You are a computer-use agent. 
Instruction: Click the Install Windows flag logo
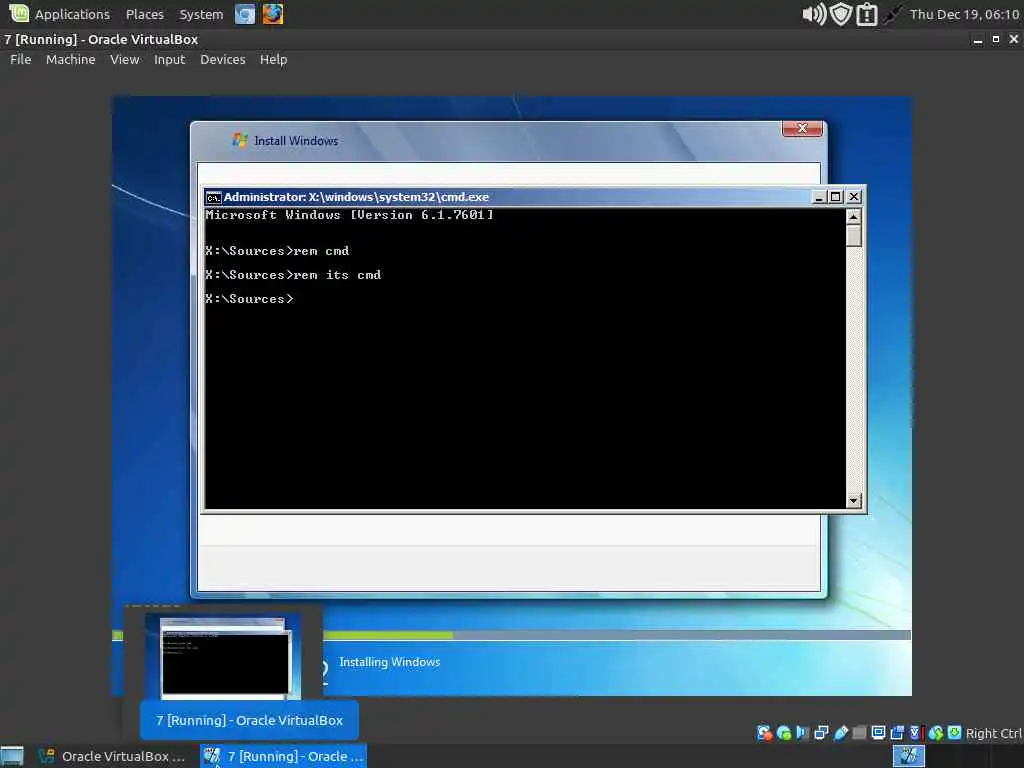click(x=240, y=140)
